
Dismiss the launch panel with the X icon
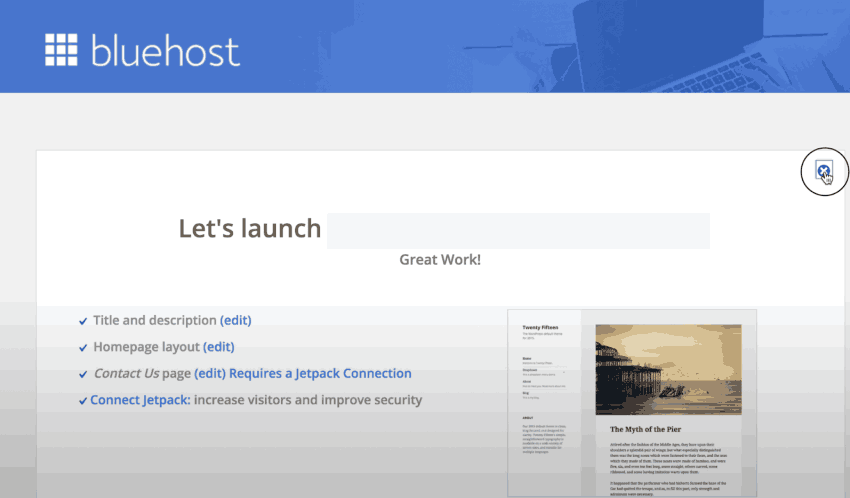coord(823,171)
